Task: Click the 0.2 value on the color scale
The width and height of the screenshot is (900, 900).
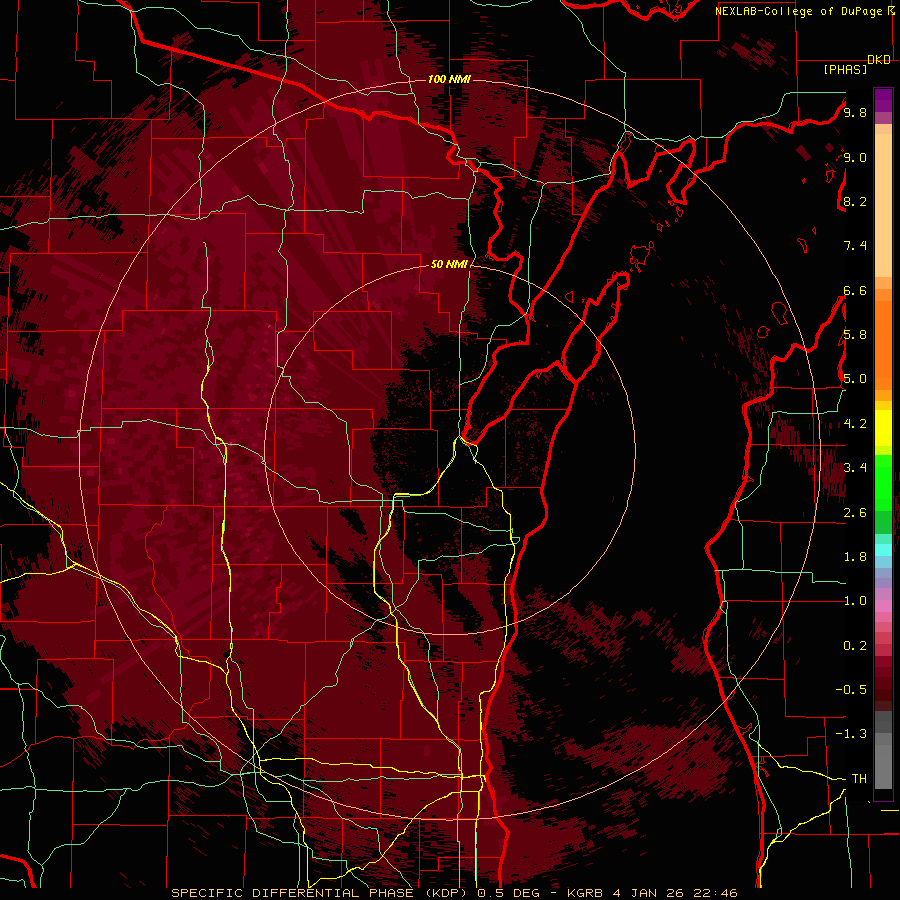Action: click(855, 646)
